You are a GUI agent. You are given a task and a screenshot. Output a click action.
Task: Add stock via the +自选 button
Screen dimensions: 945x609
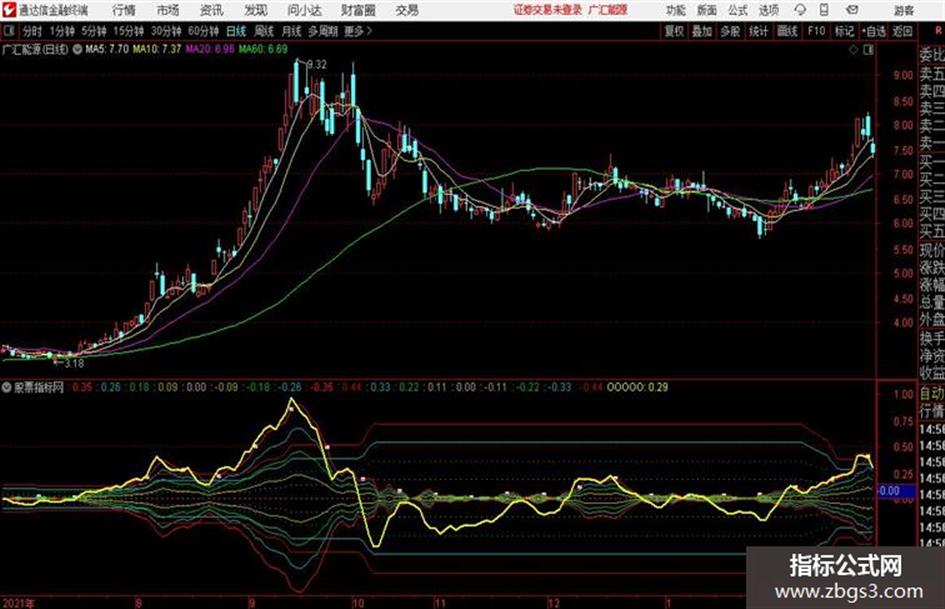[x=874, y=31]
